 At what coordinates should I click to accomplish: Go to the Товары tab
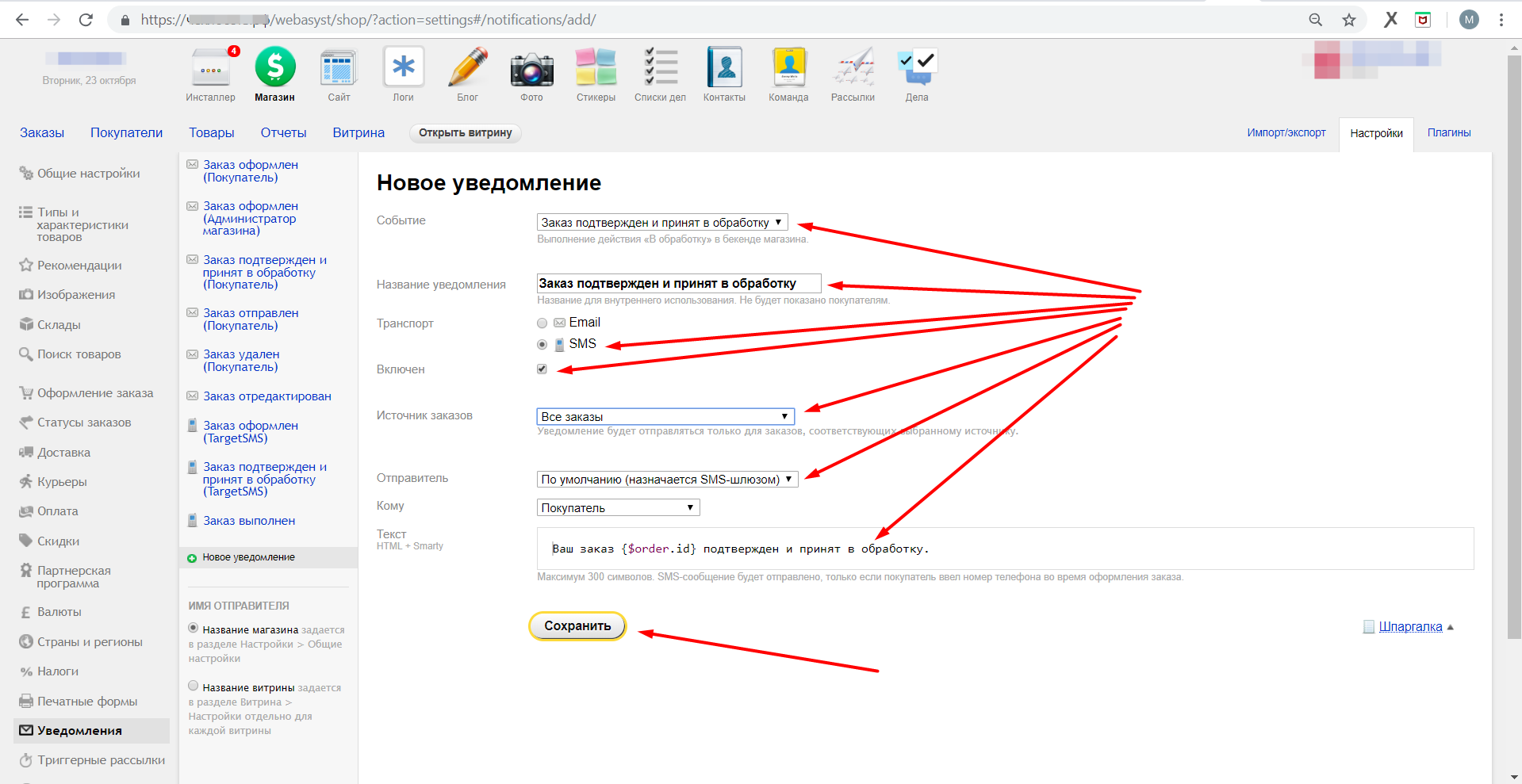pos(211,133)
